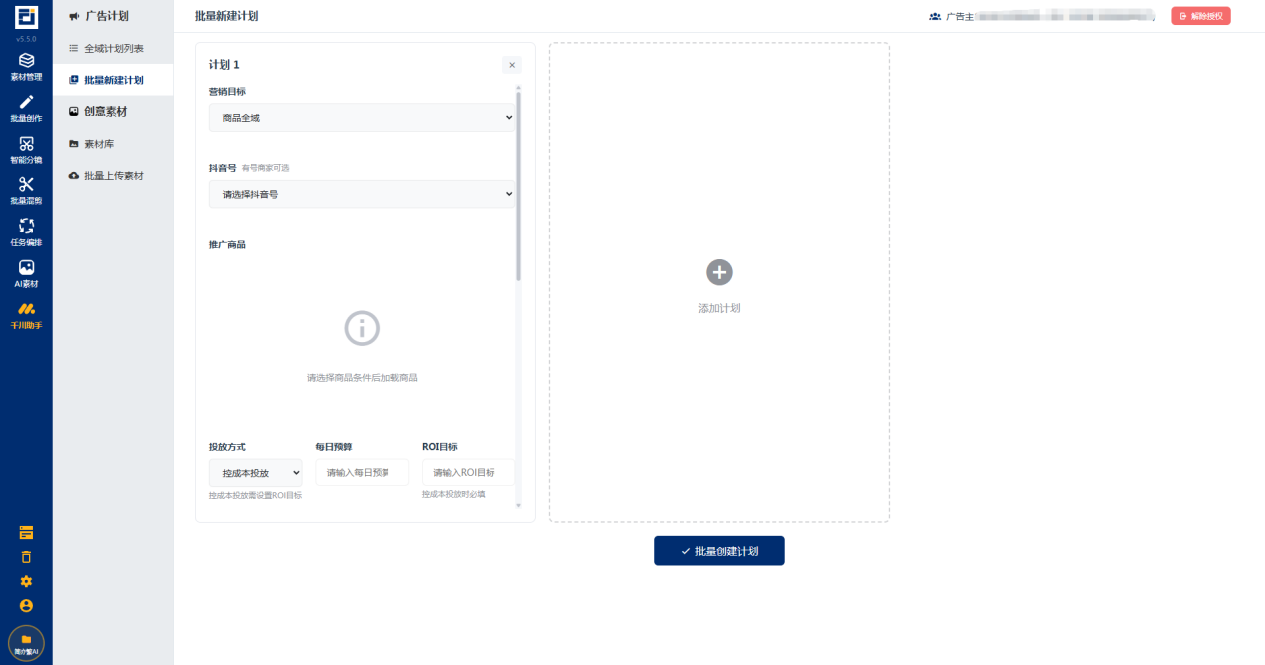Open the 批量混剪 scissors tool
Image resolution: width=1265 pixels, height=665 pixels.
click(x=26, y=191)
